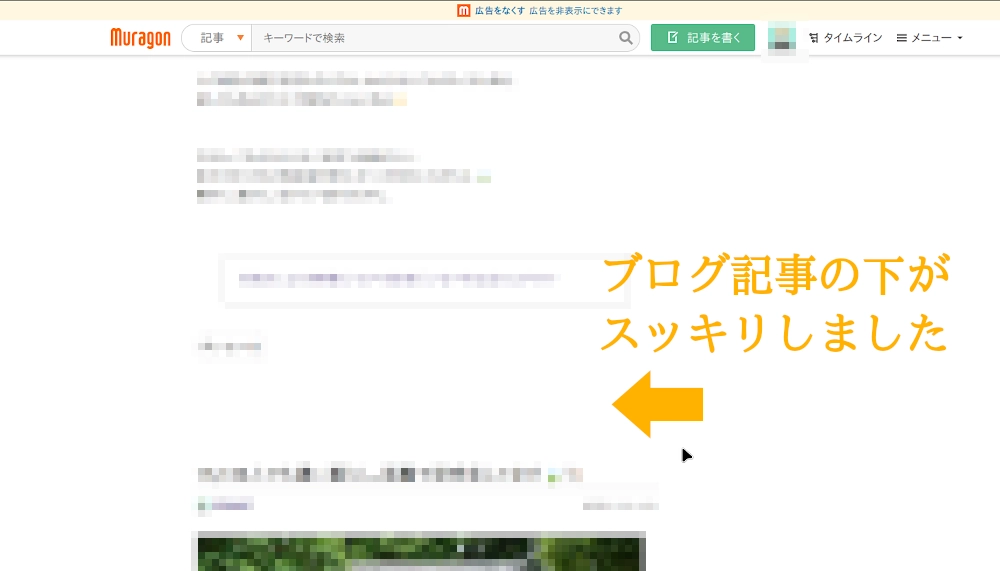The width and height of the screenshot is (1000, 571).
Task: Open the タイムライン link
Action: (x=846, y=38)
